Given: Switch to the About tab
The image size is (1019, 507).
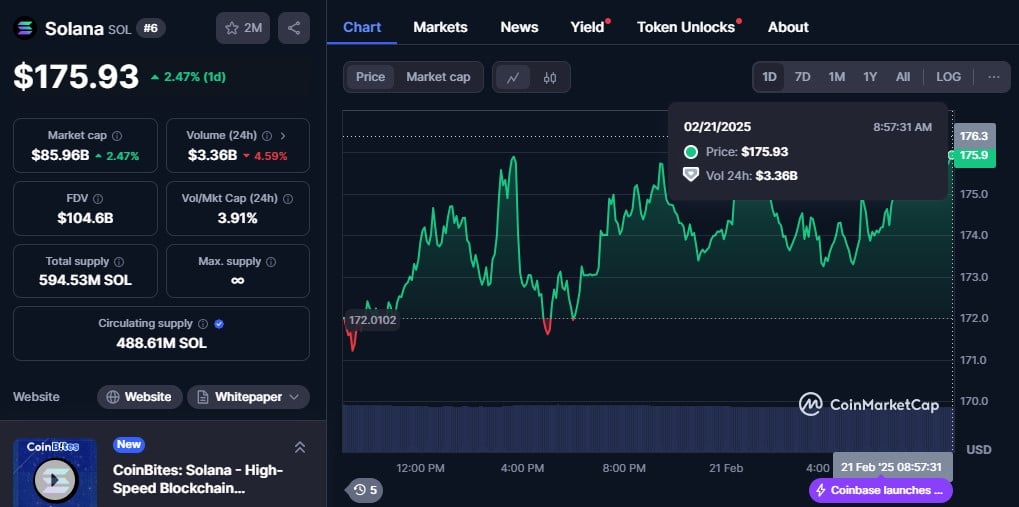Looking at the screenshot, I should point(788,27).
